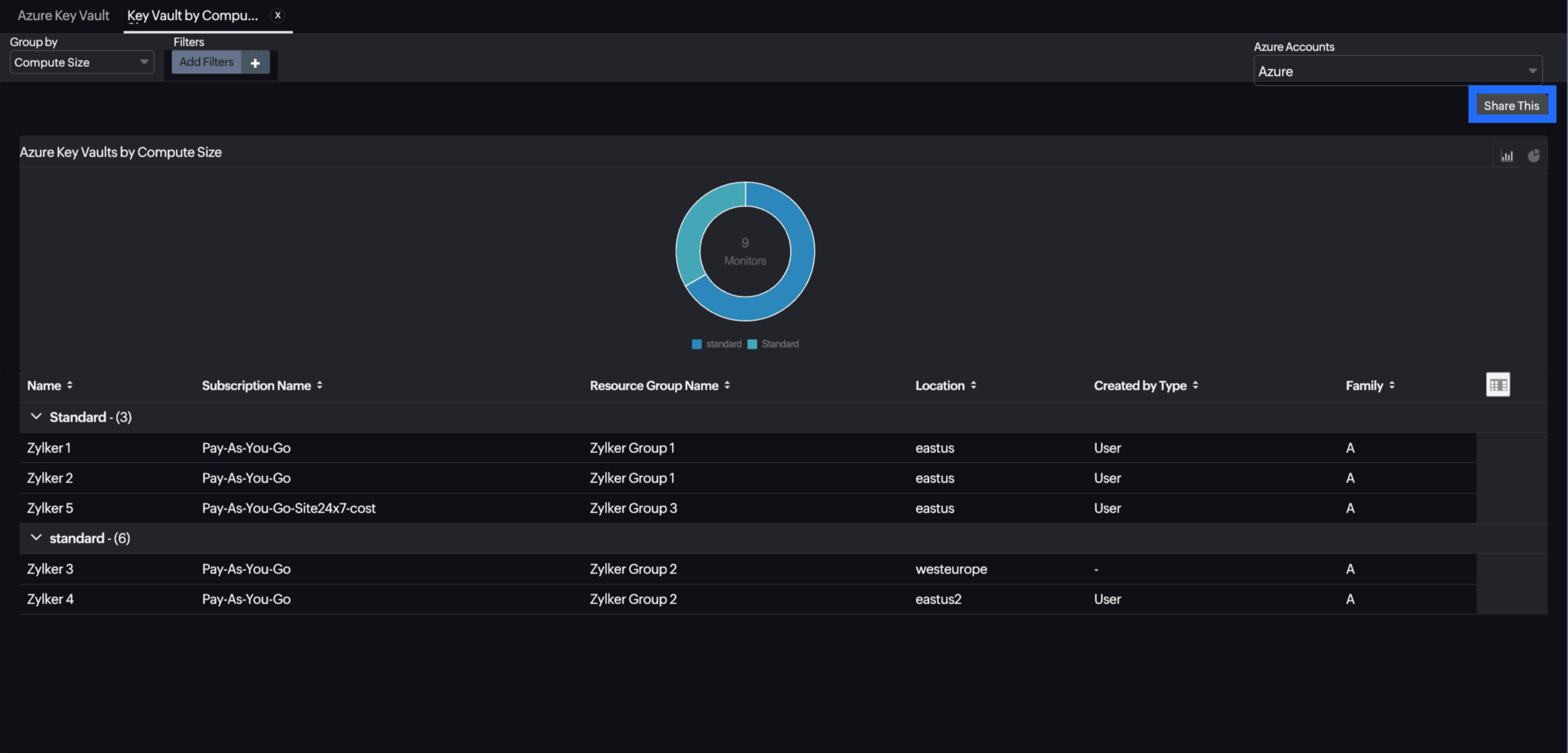Toggle the standard legend item under the donut
Image resolution: width=1568 pixels, height=753 pixels.
coord(717,343)
